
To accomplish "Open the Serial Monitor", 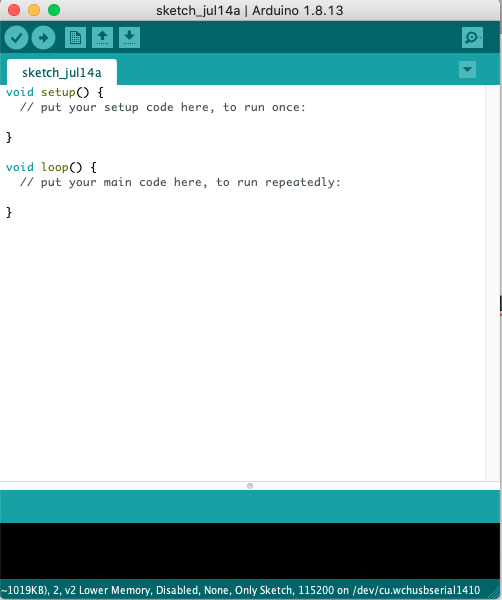I will (472, 38).
